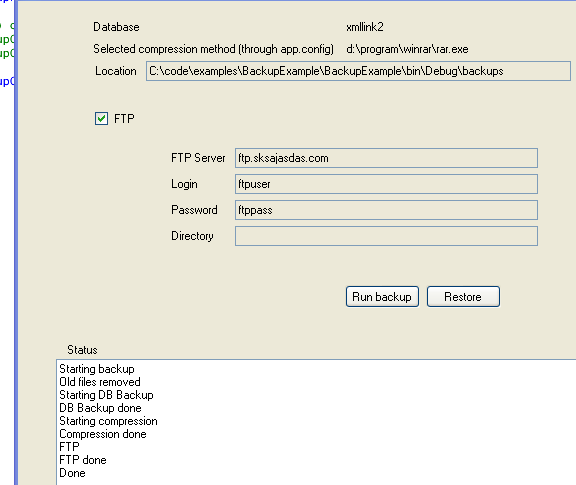Click the FTP Server input field

coord(386,158)
